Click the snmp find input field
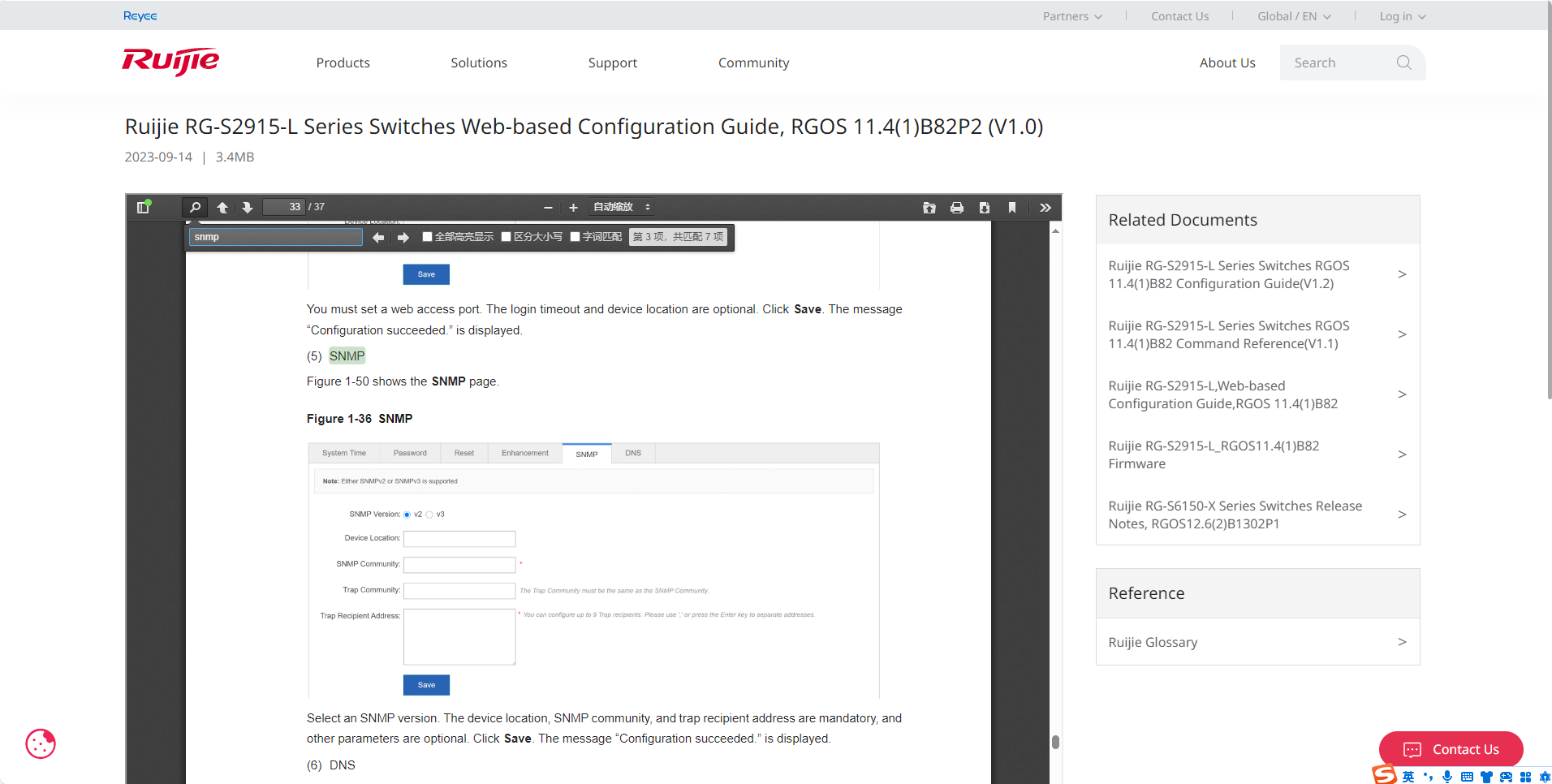 pos(276,237)
